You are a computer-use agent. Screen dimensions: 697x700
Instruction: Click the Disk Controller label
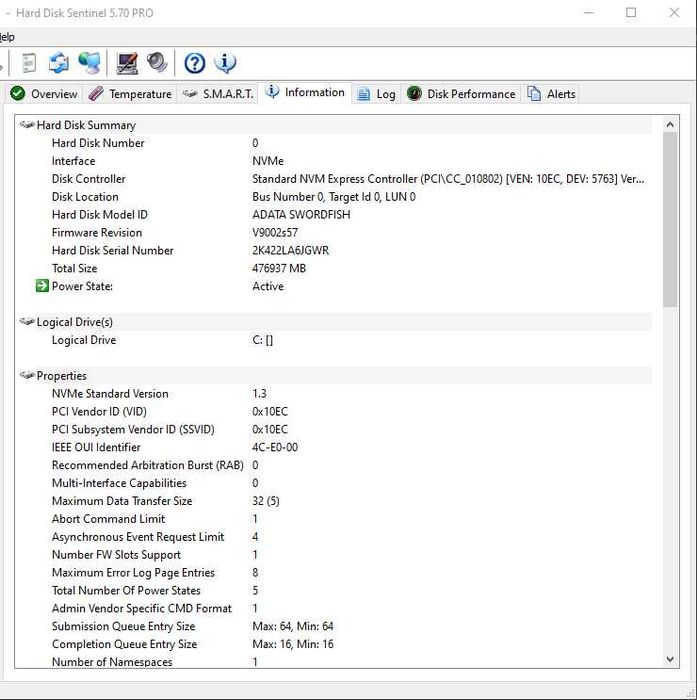point(89,179)
